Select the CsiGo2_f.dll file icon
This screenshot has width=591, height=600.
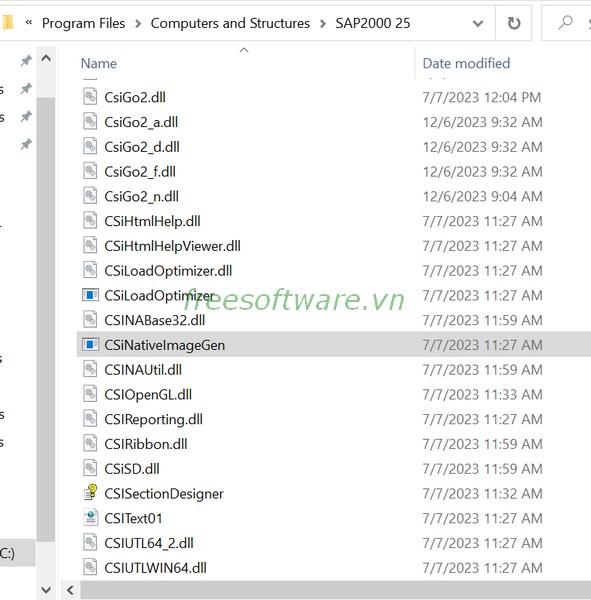[90, 171]
